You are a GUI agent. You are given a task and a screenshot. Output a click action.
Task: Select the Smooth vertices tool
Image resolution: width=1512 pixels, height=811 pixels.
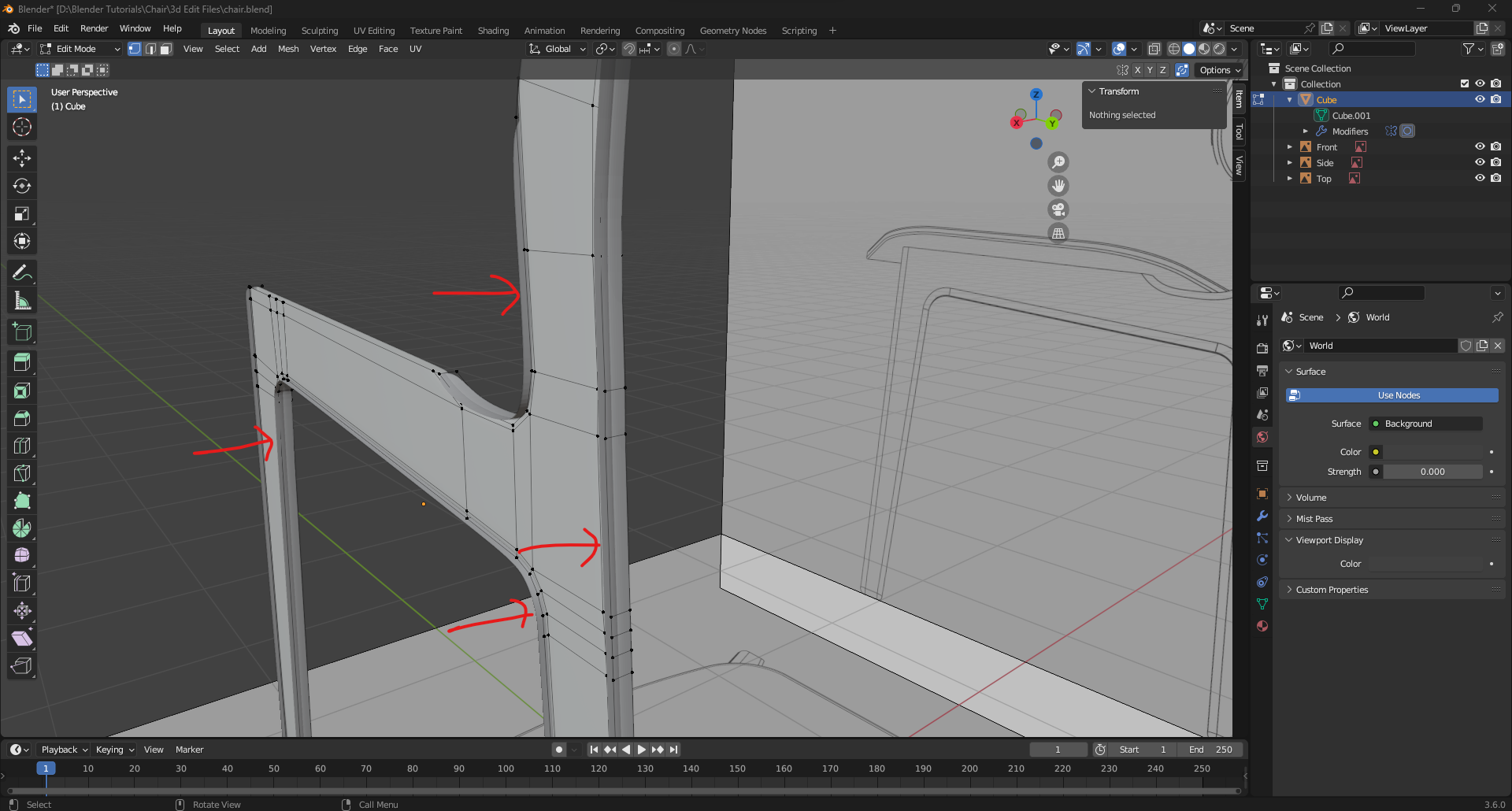(22, 556)
